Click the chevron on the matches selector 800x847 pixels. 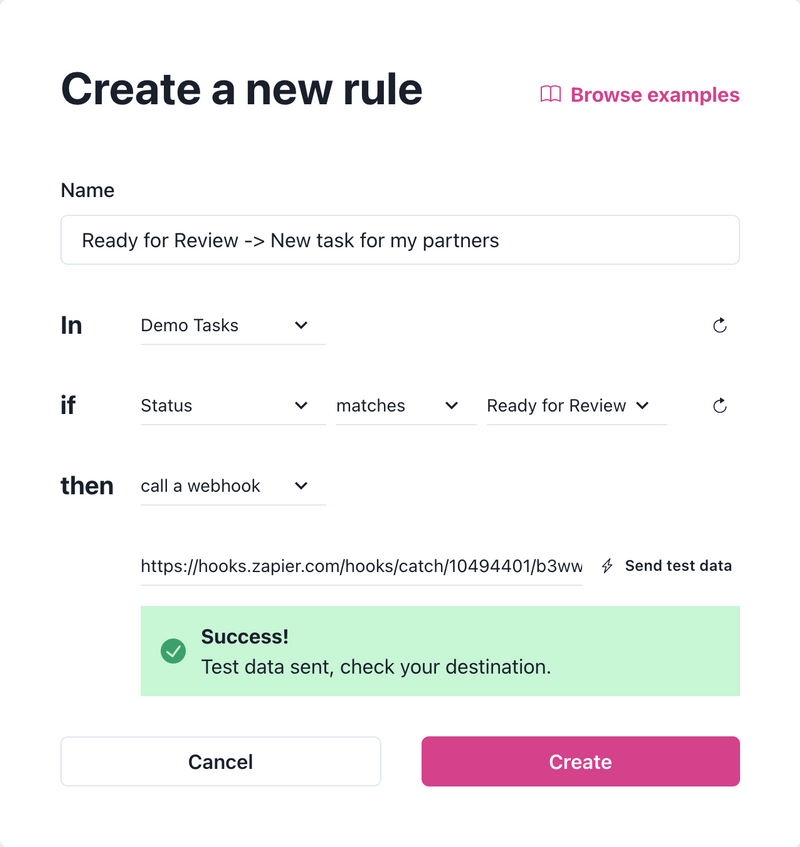pyautogui.click(x=452, y=405)
